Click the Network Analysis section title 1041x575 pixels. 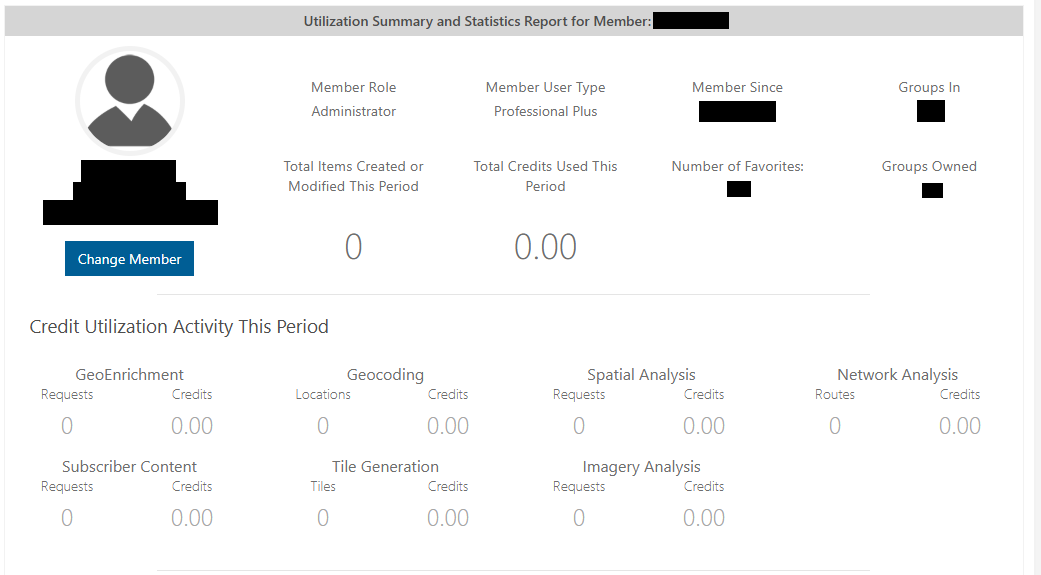coord(897,375)
